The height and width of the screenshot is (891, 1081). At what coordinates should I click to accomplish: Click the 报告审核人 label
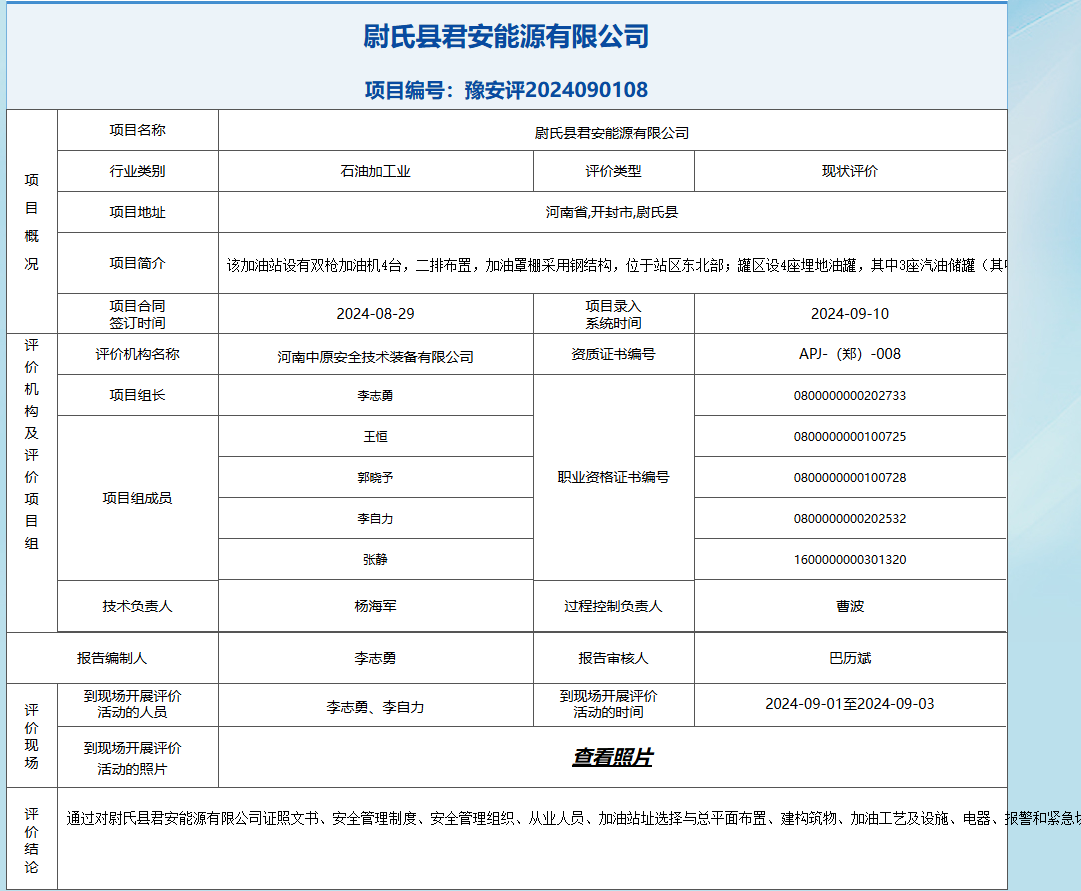[614, 659]
